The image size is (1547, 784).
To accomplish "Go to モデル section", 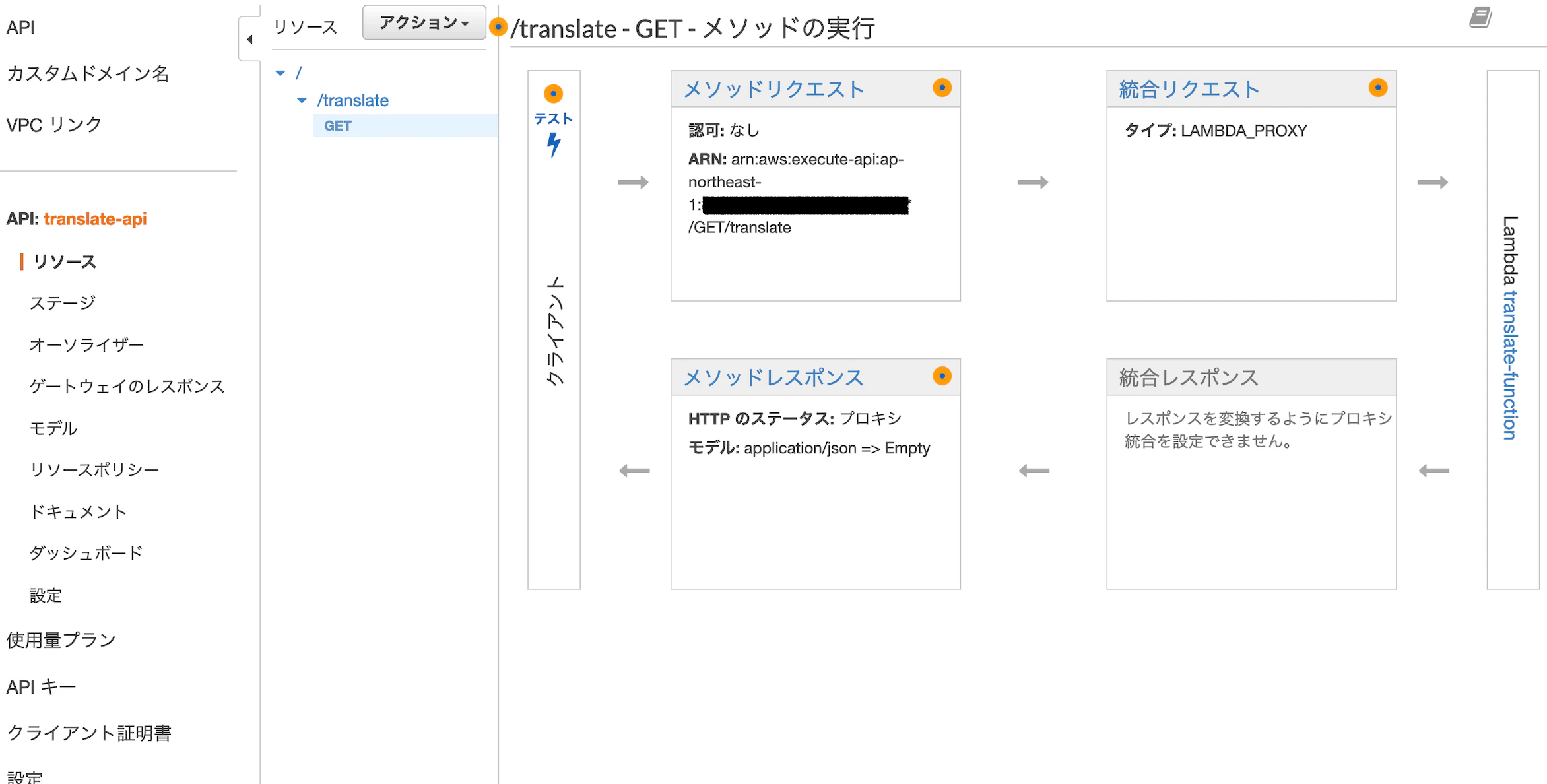I will point(53,428).
